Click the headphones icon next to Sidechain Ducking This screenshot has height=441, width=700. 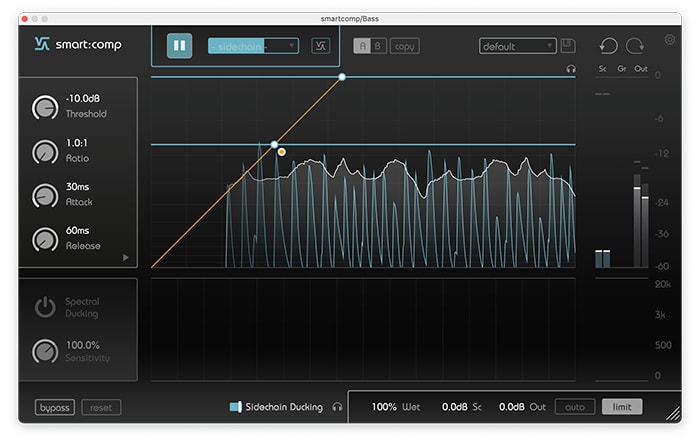point(338,407)
